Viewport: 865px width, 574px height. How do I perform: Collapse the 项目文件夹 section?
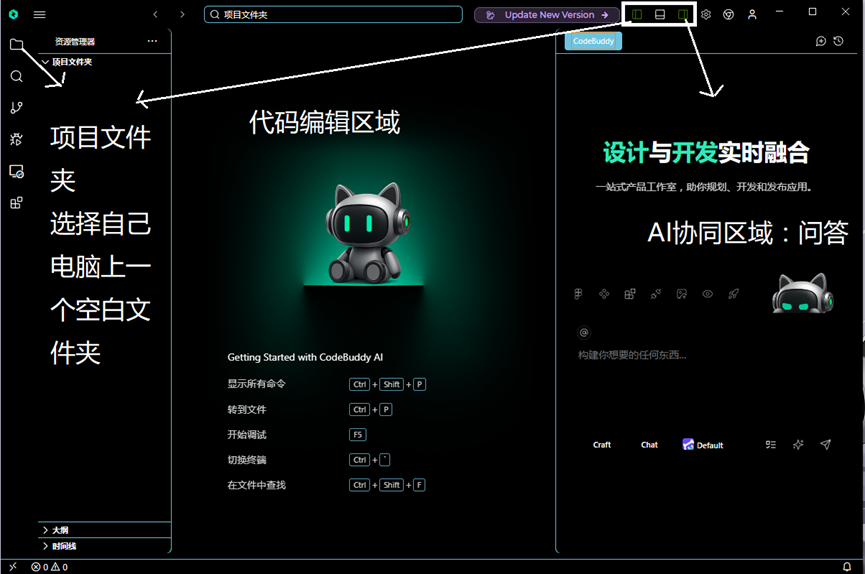click(104, 62)
